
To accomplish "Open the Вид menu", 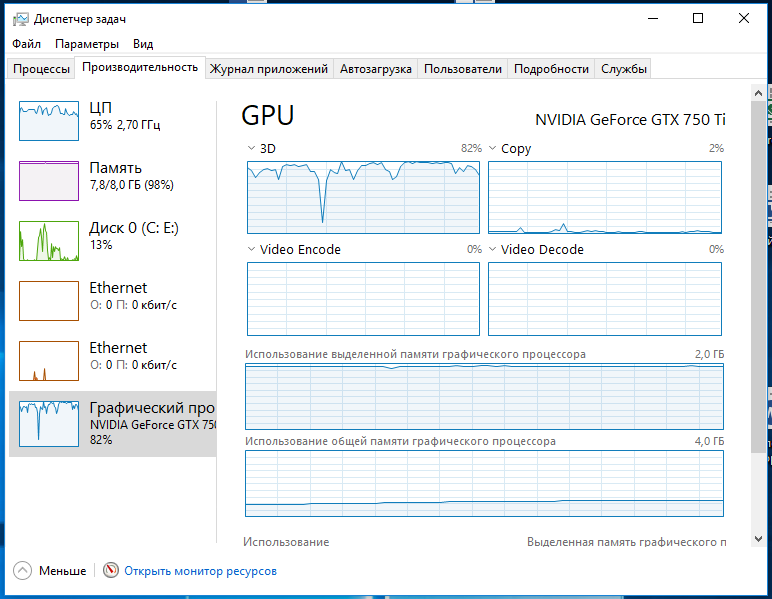I will tap(143, 44).
